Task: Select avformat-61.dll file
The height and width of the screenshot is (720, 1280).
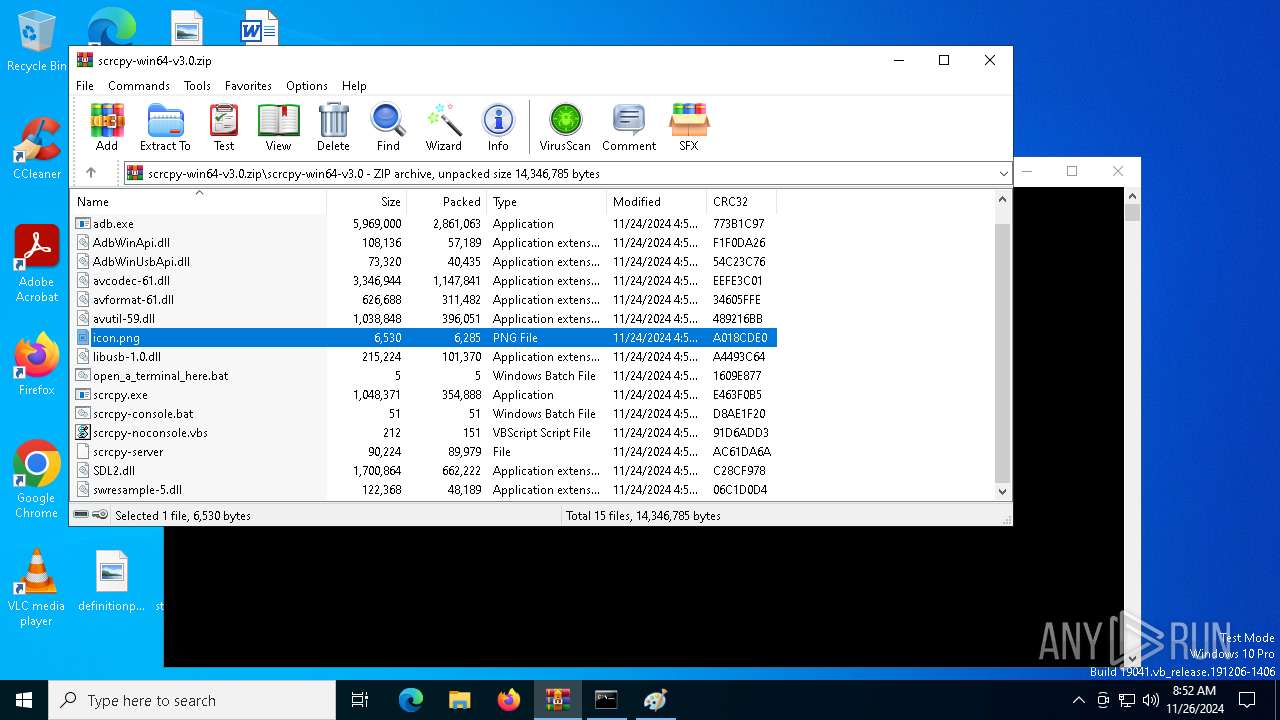Action: [x=425, y=300]
